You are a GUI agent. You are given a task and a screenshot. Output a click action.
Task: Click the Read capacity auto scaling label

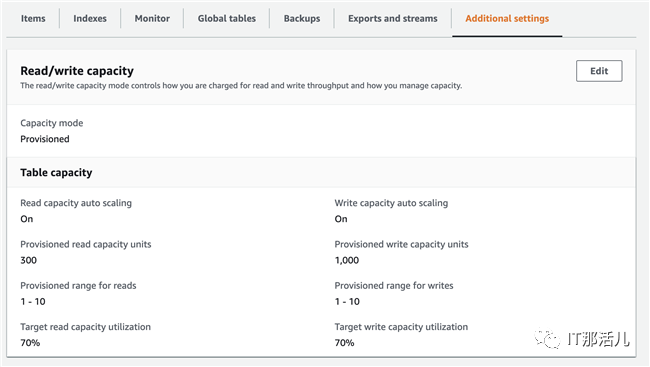click(76, 203)
